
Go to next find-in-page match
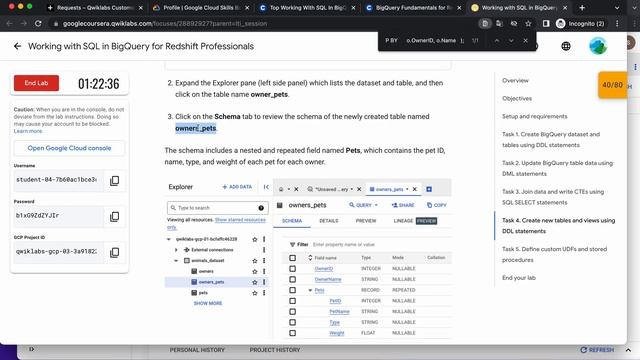(x=511, y=40)
